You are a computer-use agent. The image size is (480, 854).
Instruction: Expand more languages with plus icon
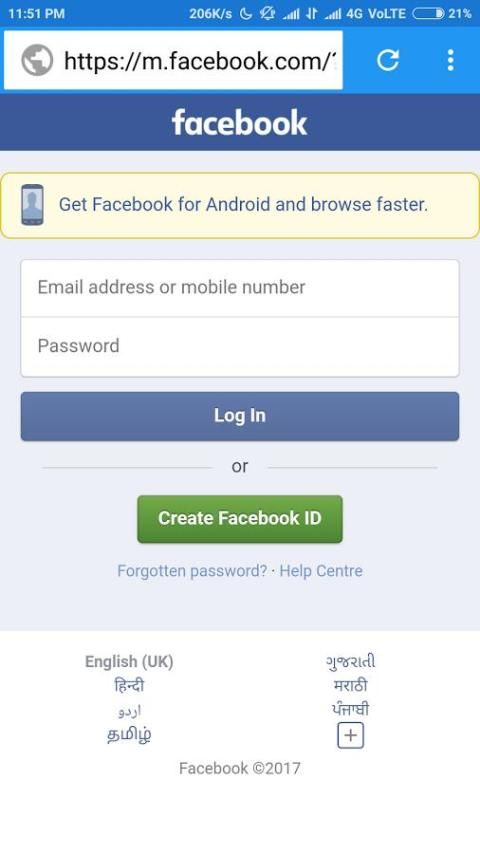(x=350, y=736)
